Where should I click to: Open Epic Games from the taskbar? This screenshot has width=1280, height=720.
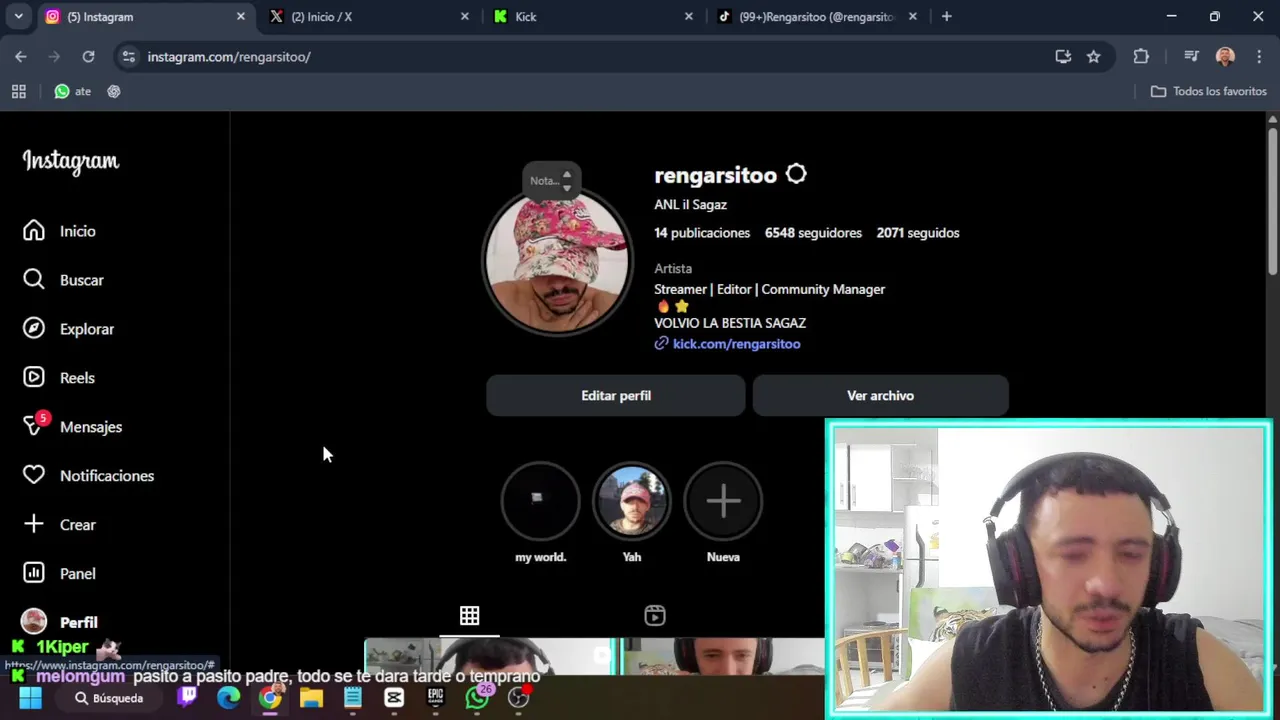click(x=435, y=698)
